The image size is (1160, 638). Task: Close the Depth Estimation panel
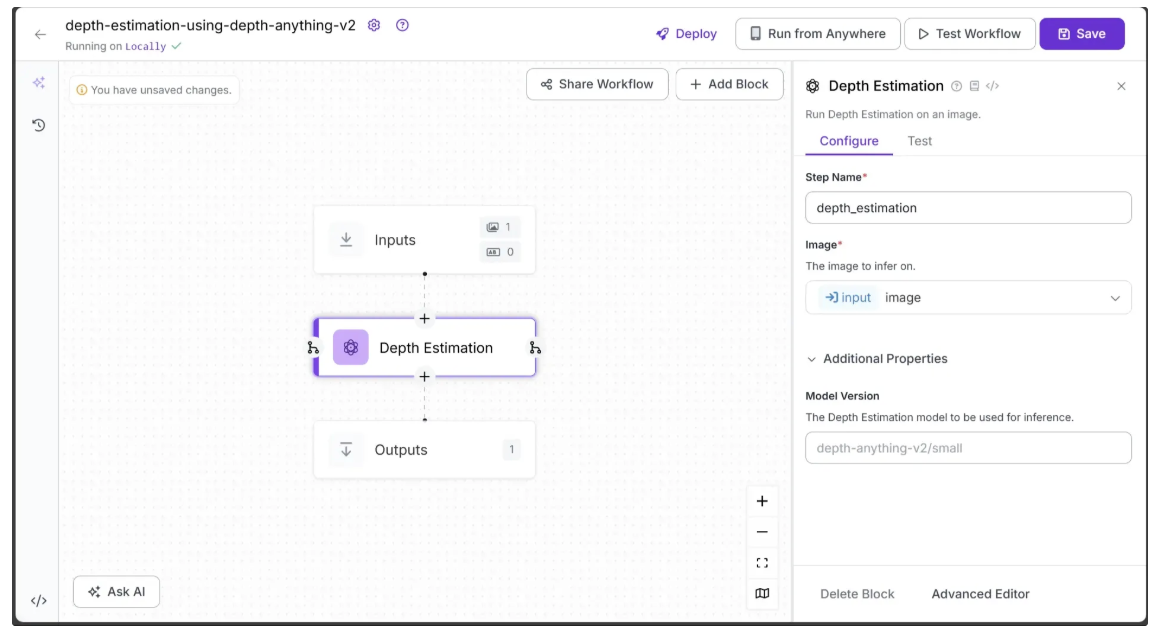(x=1121, y=86)
